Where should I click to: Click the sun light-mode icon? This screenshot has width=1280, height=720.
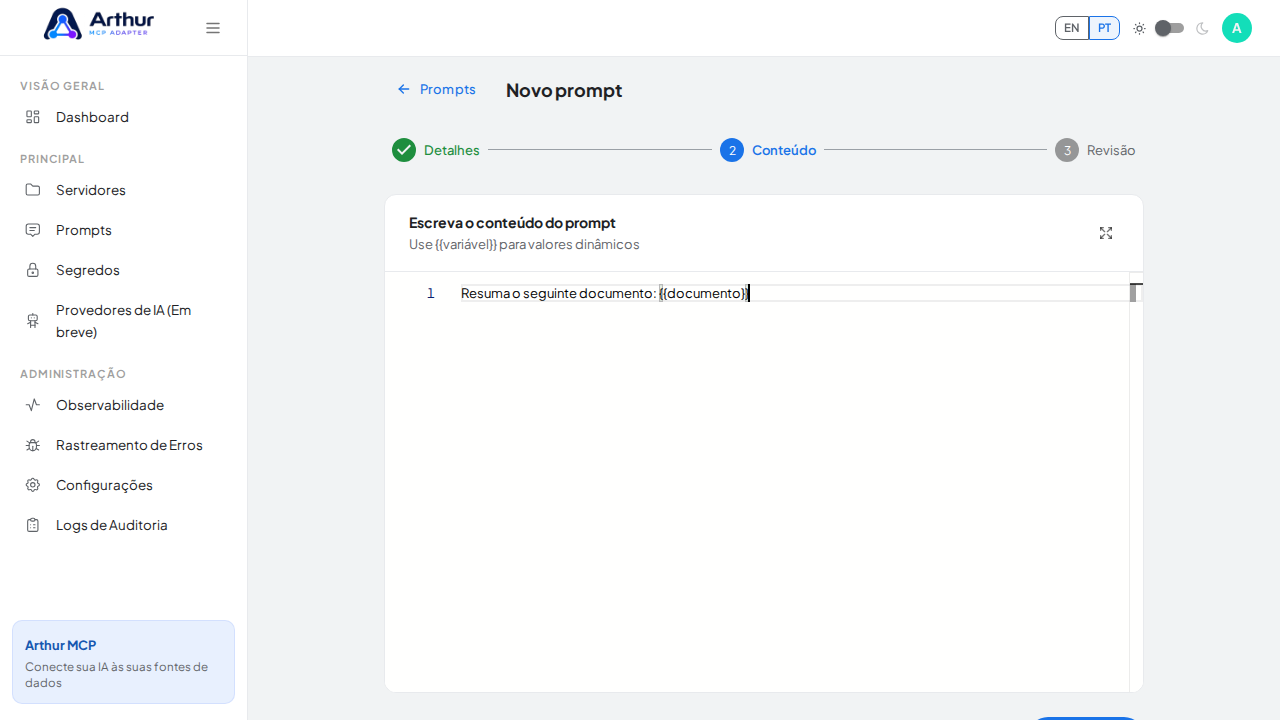pos(1139,28)
